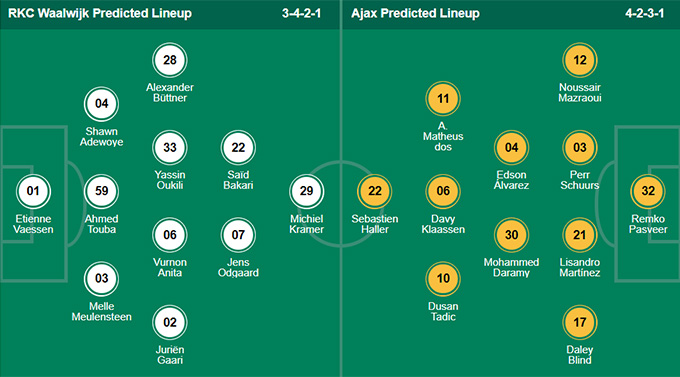680x377 pixels.
Task: Select Remko Pasveer's number 32 badge
Action: [x=648, y=191]
